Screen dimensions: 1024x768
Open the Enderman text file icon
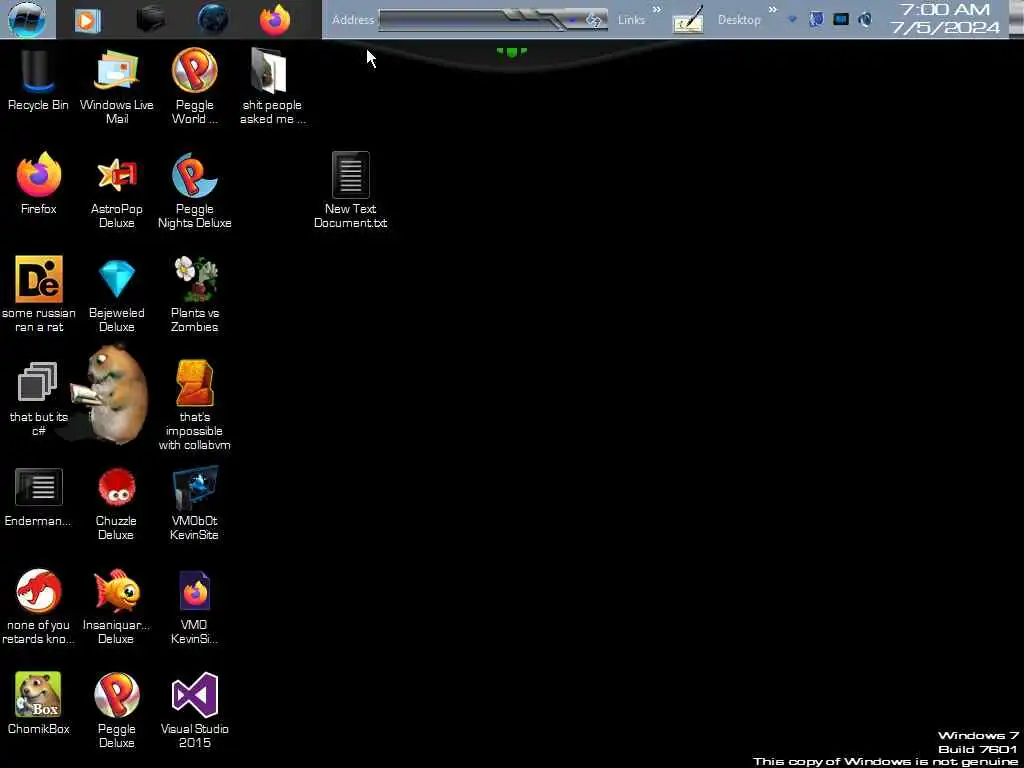39,496
